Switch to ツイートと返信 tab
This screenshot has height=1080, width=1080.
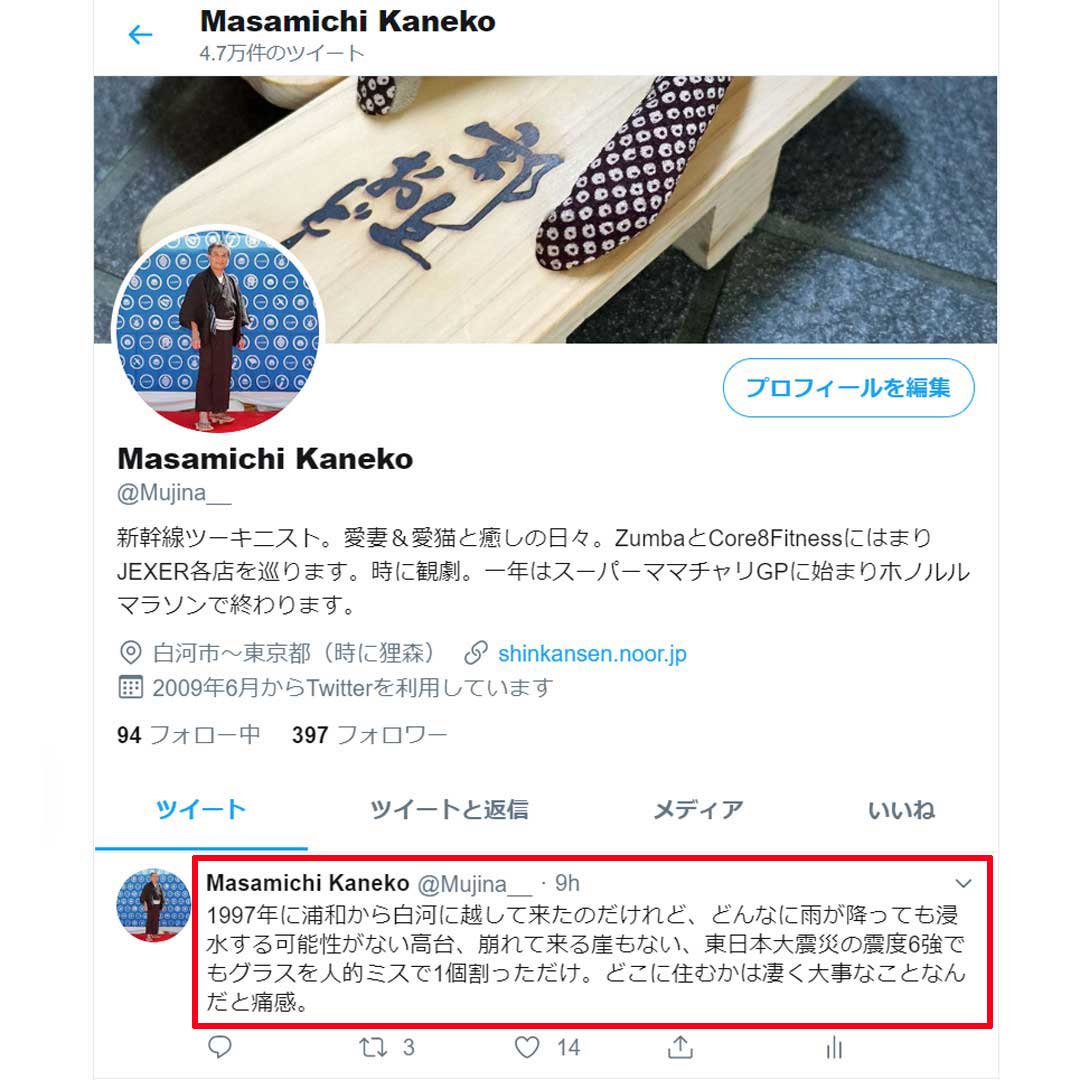click(449, 809)
